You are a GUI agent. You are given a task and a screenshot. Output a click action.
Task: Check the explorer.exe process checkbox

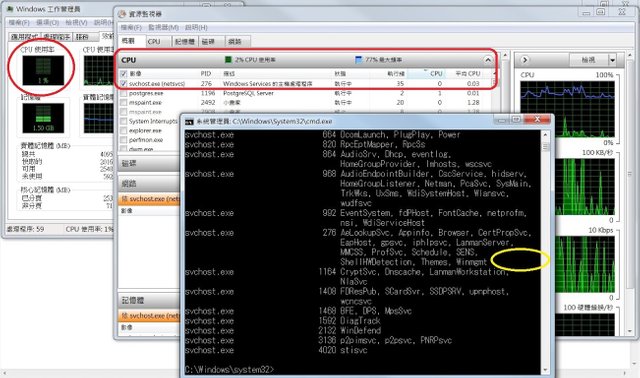(124, 131)
